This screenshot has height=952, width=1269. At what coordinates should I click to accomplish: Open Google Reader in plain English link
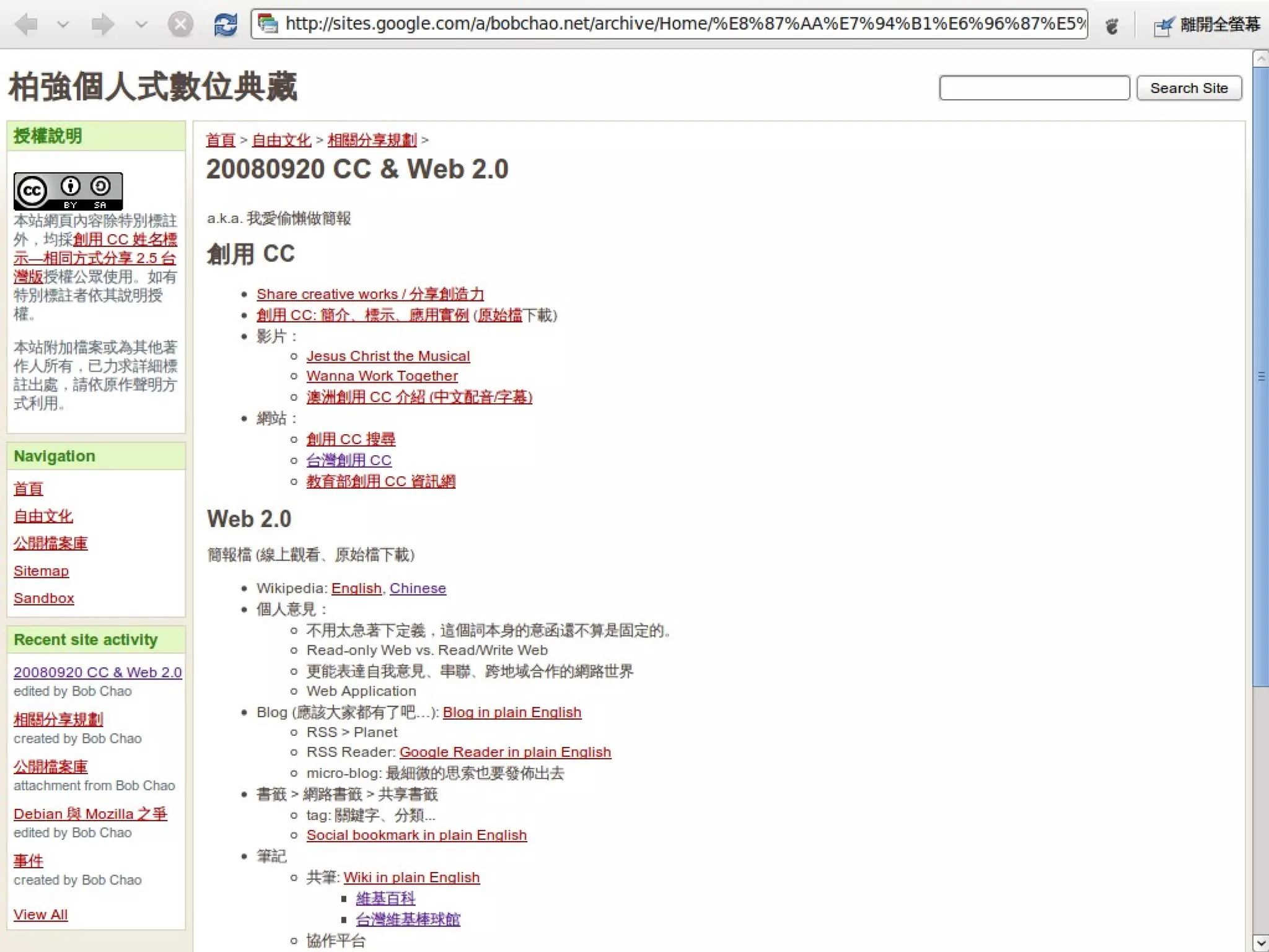pos(505,752)
